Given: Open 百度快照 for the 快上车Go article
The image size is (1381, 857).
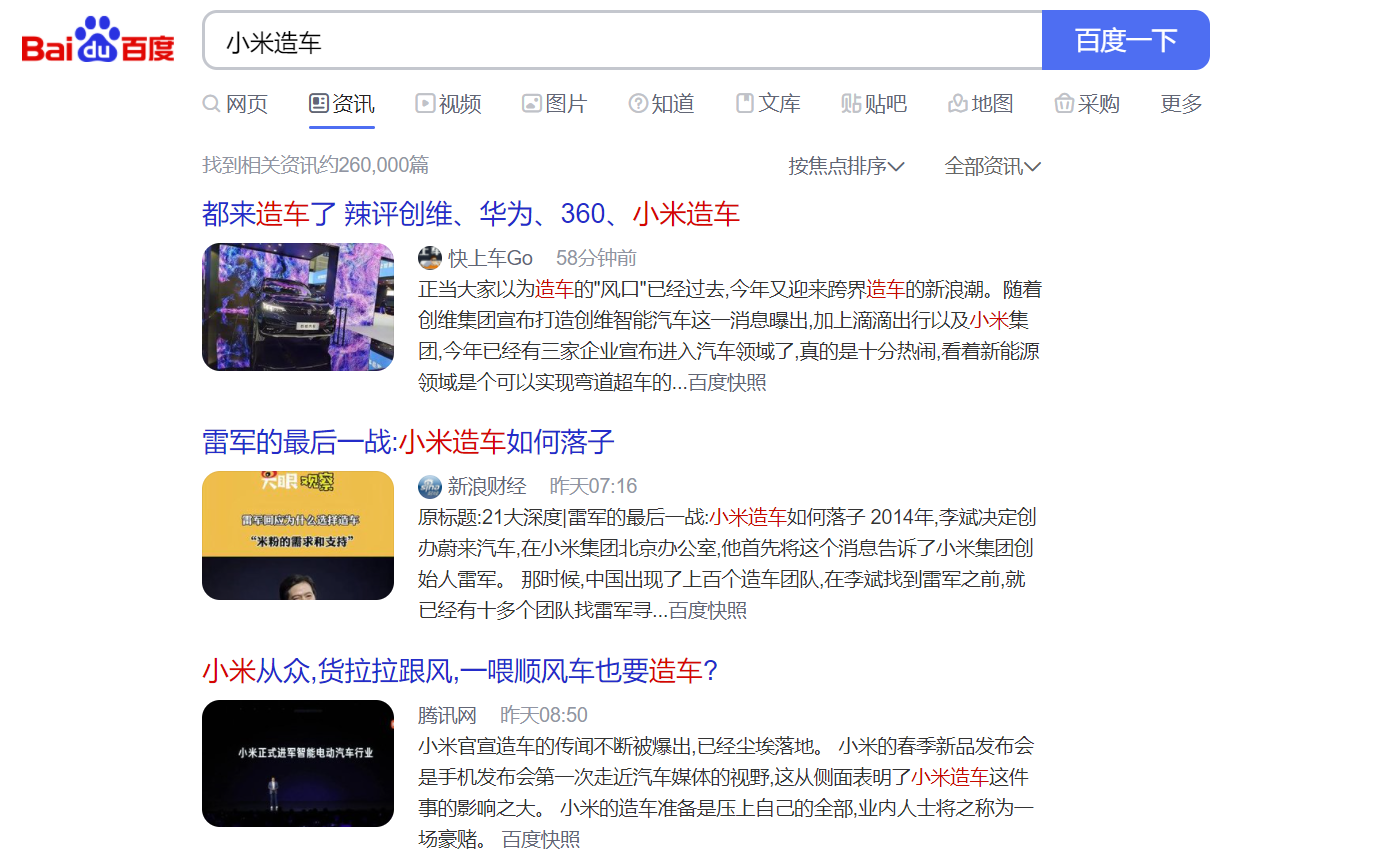Looking at the screenshot, I should click(727, 382).
